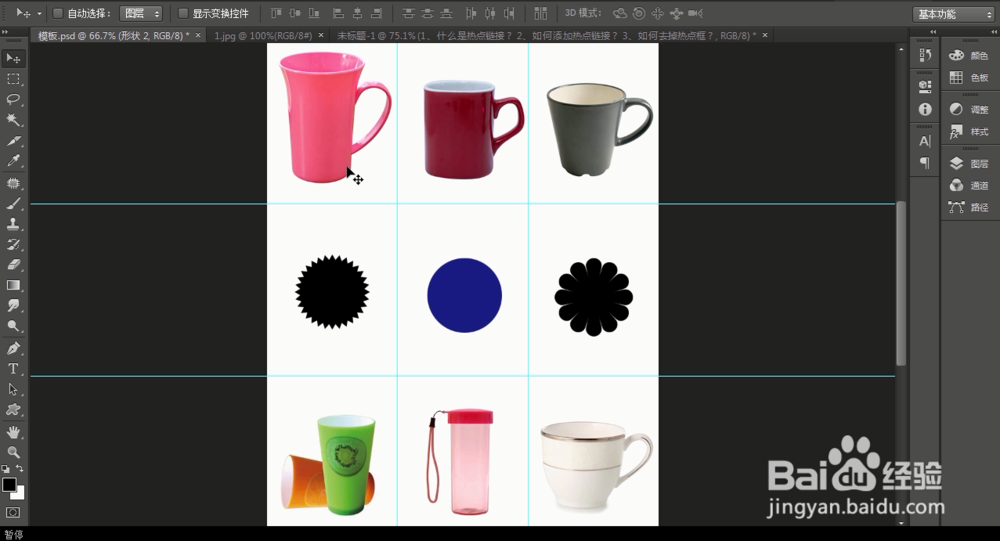Open the Info panel icon
The image size is (1000, 541).
pyautogui.click(x=925, y=110)
